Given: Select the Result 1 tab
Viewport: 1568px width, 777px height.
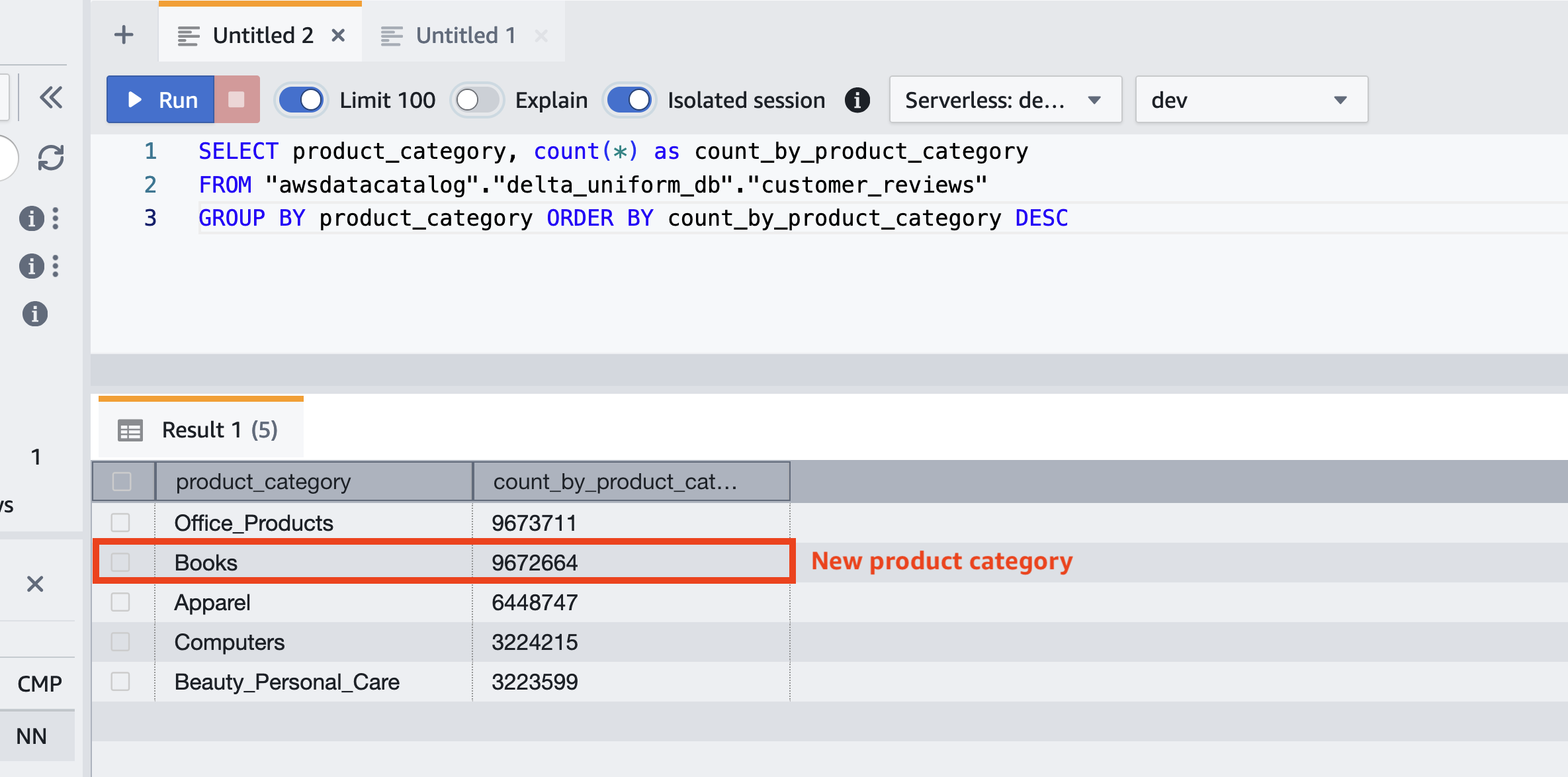Looking at the screenshot, I should pos(200,430).
